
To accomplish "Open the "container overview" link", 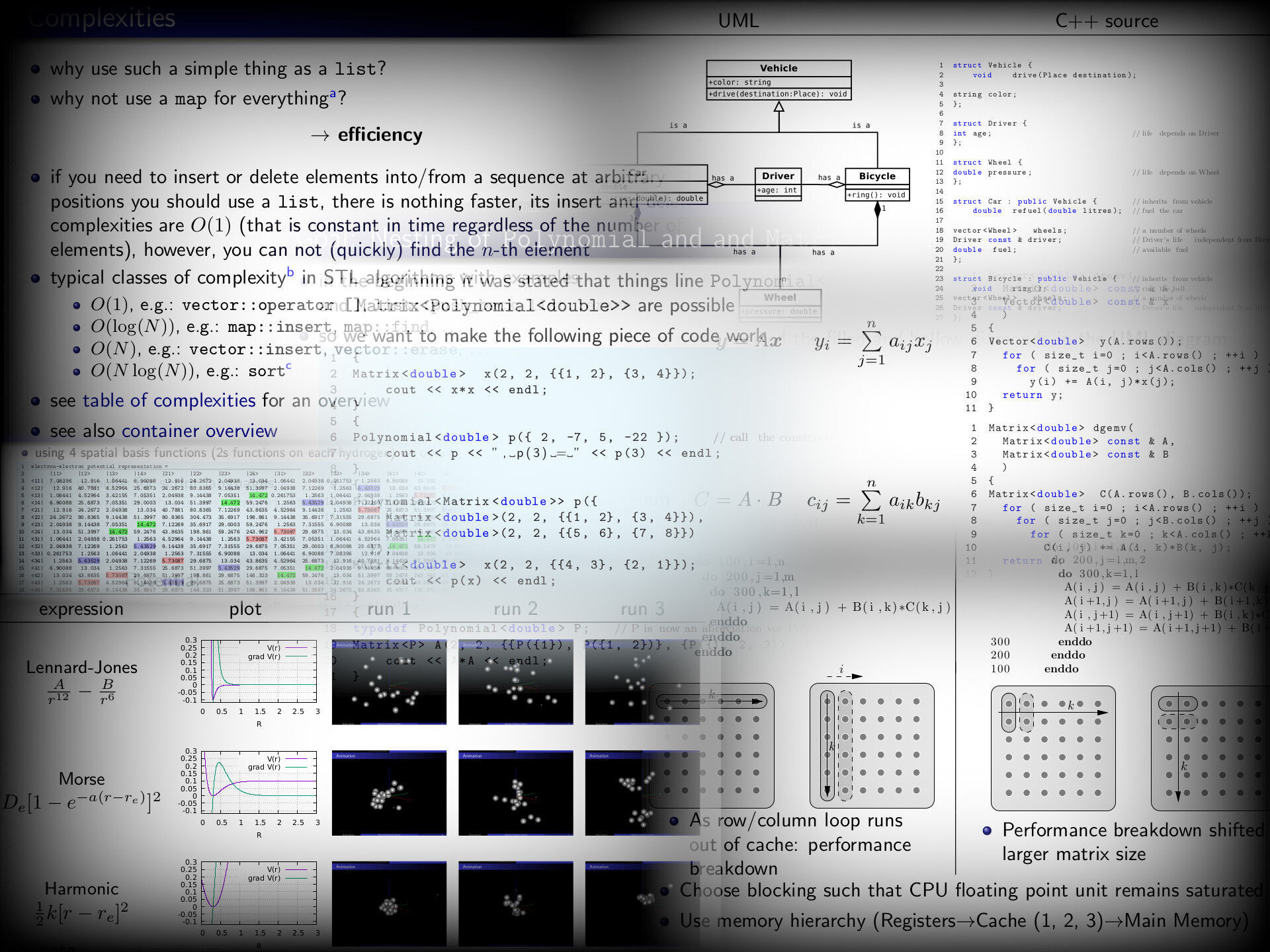I will (x=199, y=431).
